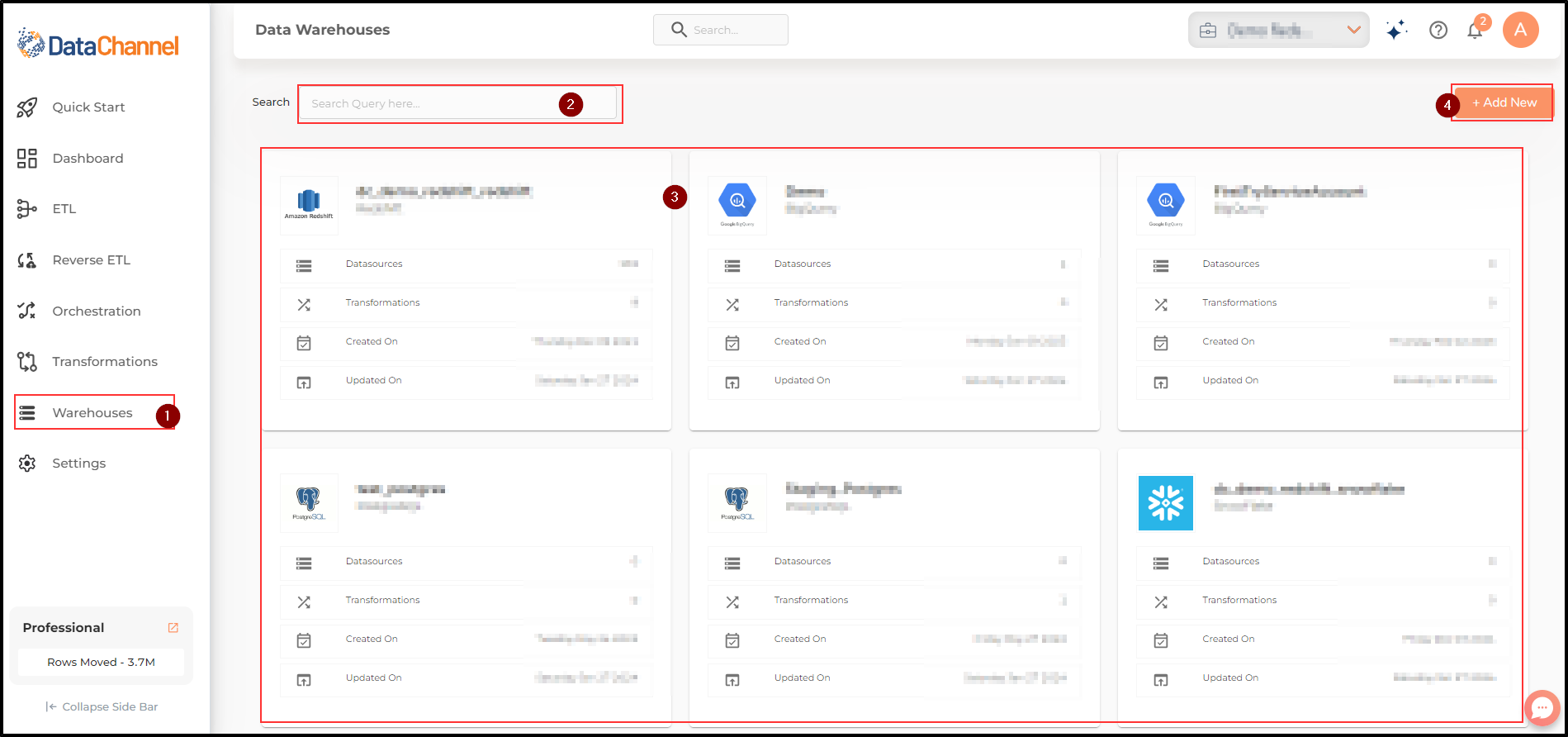
Task: Click the magnifier icon in header search
Action: point(679,30)
